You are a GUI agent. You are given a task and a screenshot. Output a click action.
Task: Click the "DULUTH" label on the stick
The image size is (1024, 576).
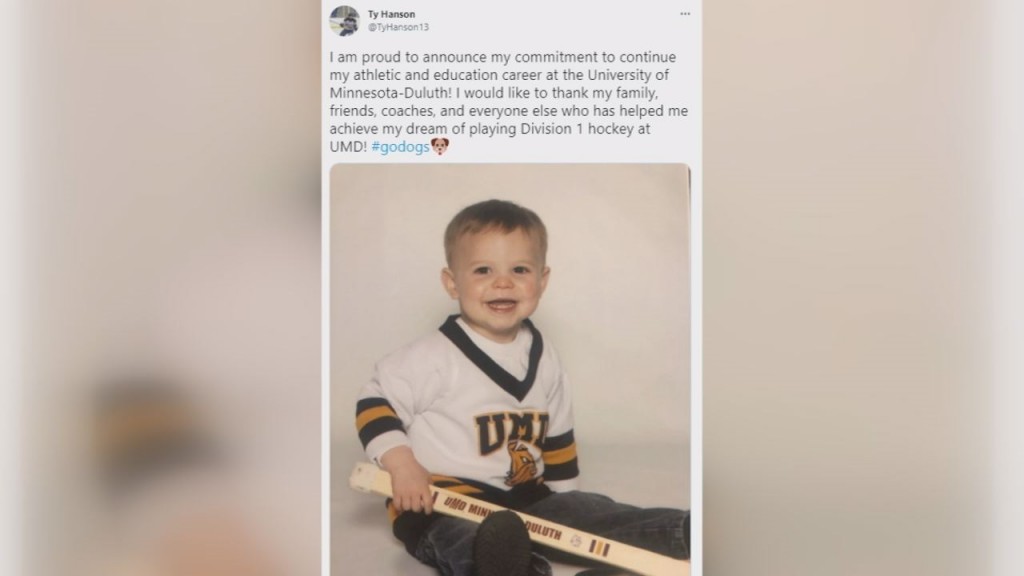543,530
